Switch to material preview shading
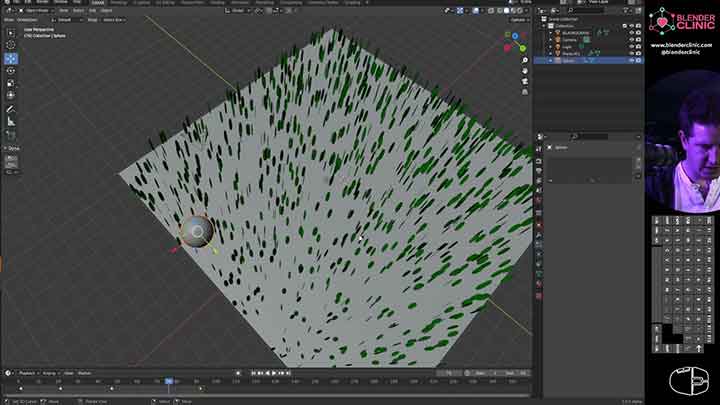The width and height of the screenshot is (720, 405). click(513, 11)
